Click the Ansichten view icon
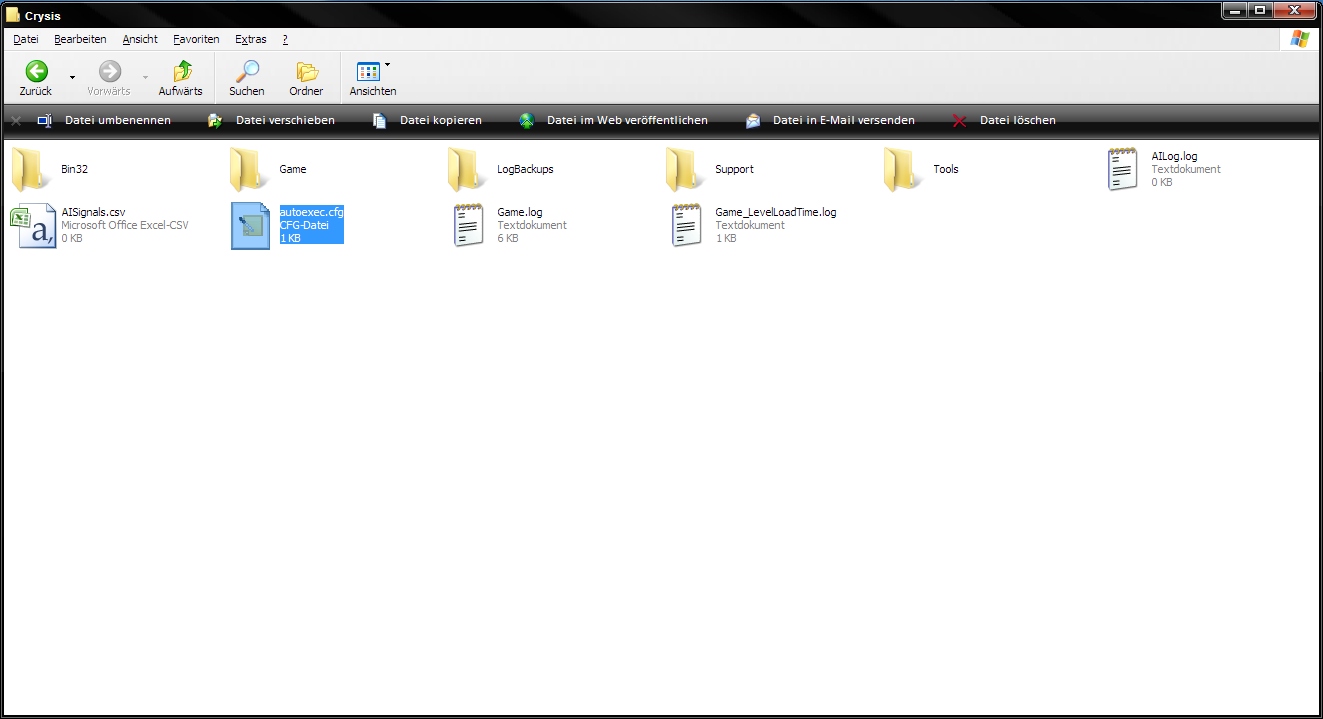1323x719 pixels. coord(368,71)
